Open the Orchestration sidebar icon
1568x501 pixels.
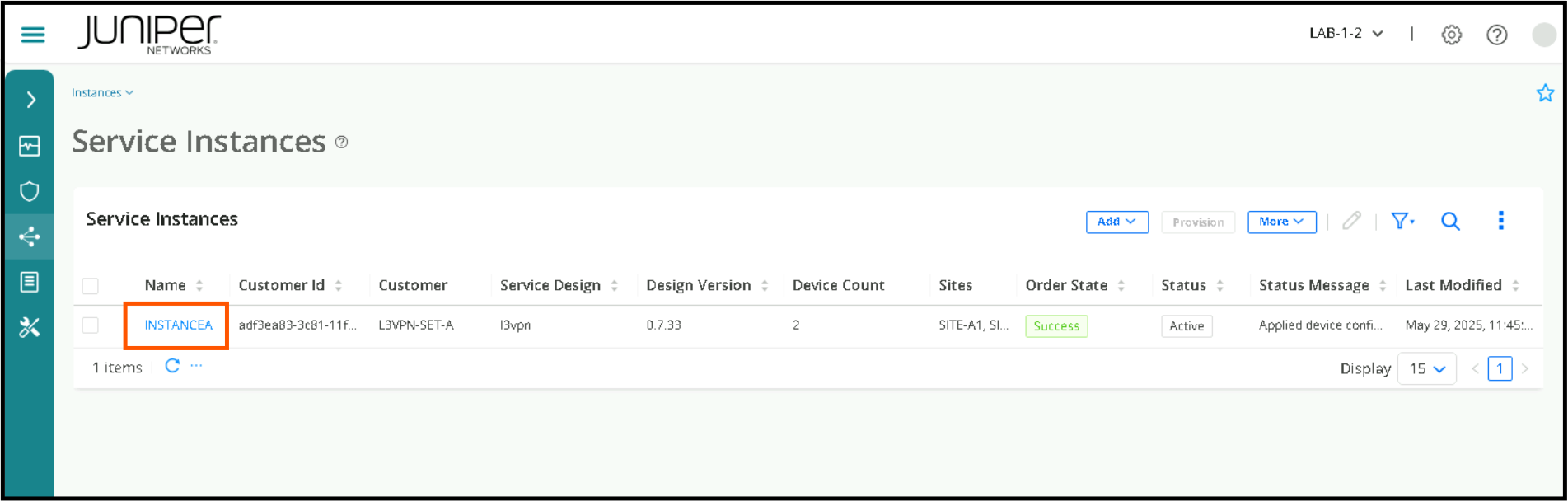tap(30, 237)
